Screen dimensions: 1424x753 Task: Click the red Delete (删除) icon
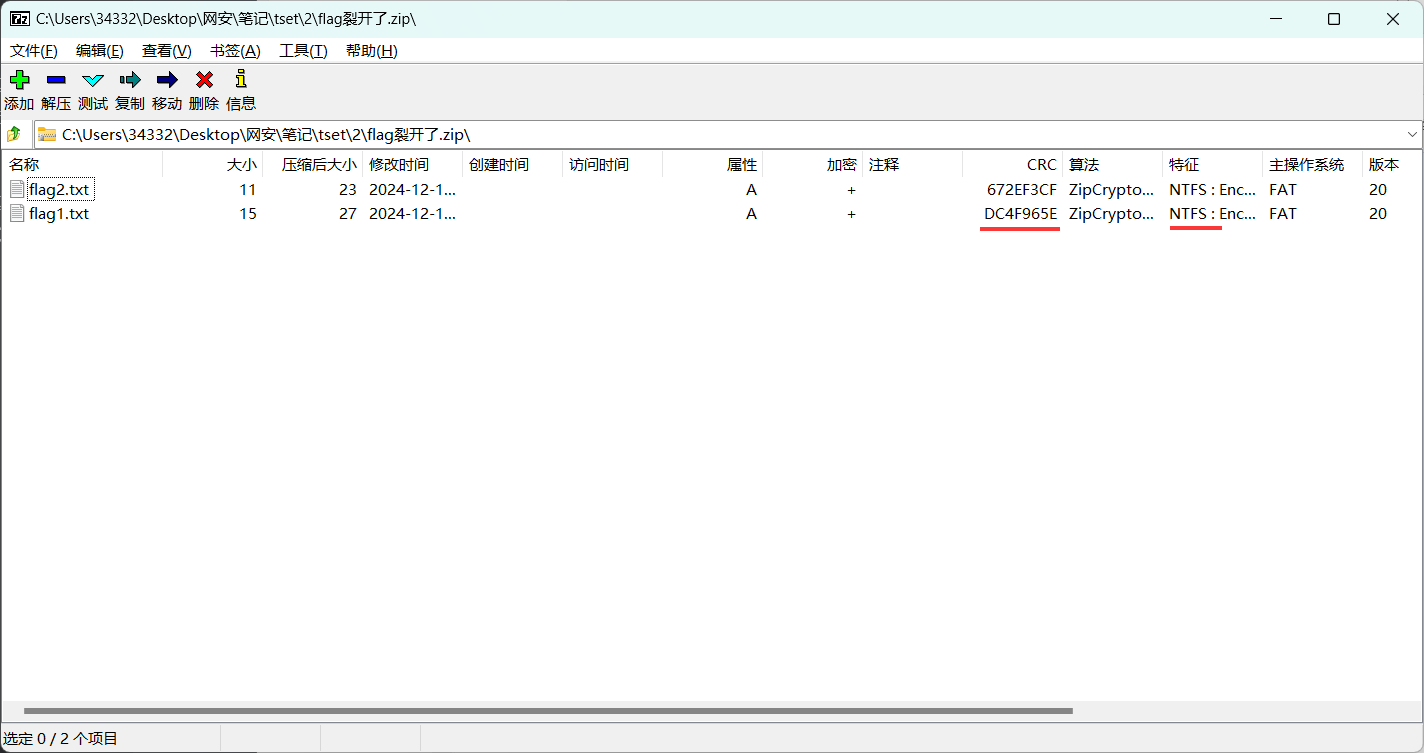point(204,81)
